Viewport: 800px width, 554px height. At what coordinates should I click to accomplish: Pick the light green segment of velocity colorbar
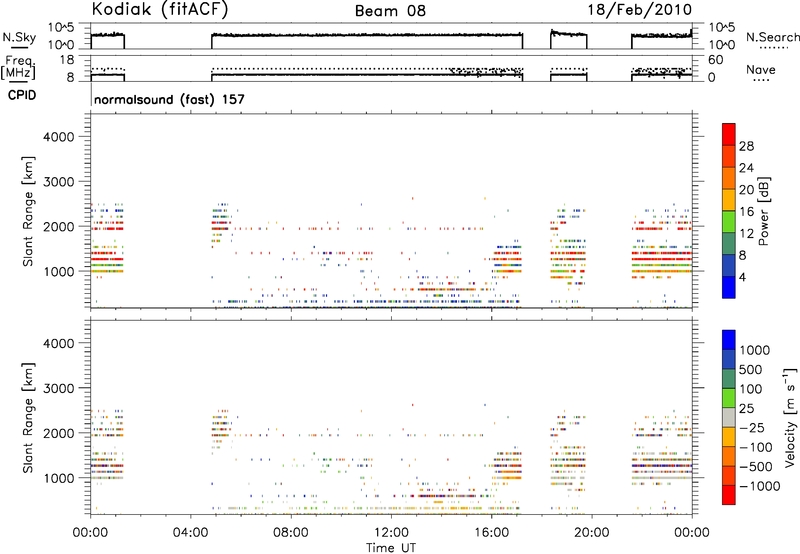(729, 398)
